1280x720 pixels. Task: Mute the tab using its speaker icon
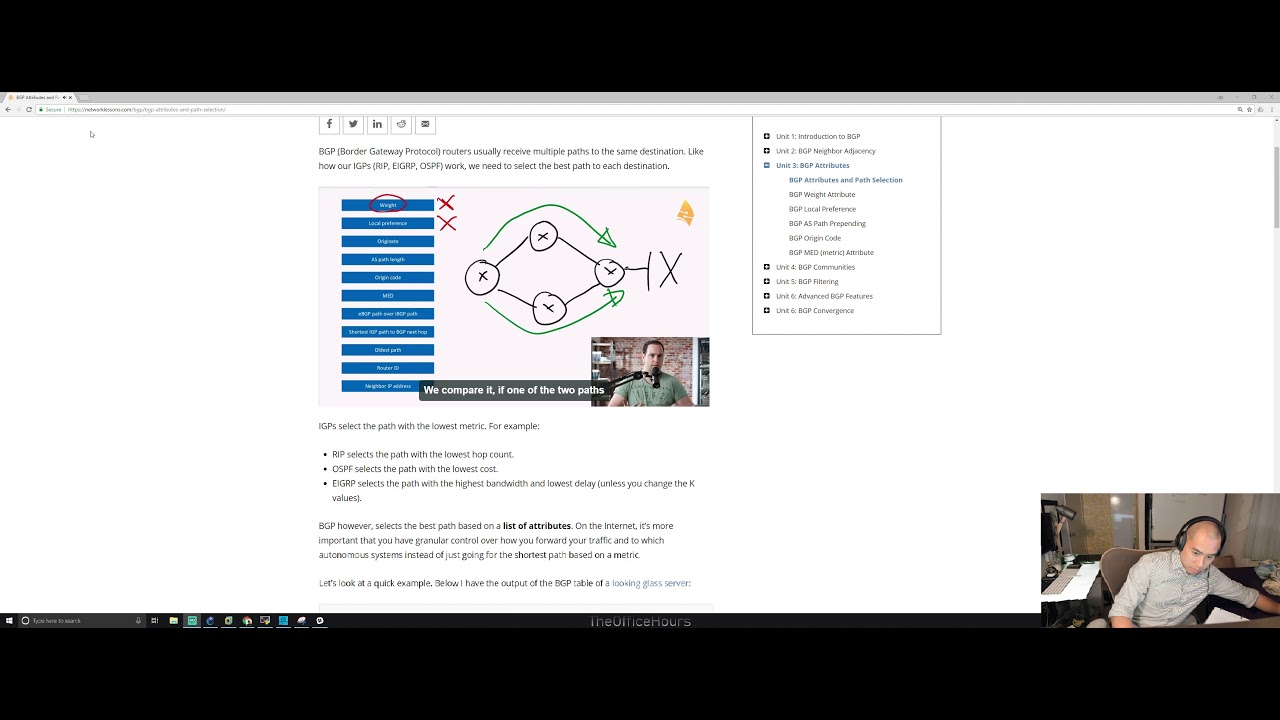tap(64, 98)
